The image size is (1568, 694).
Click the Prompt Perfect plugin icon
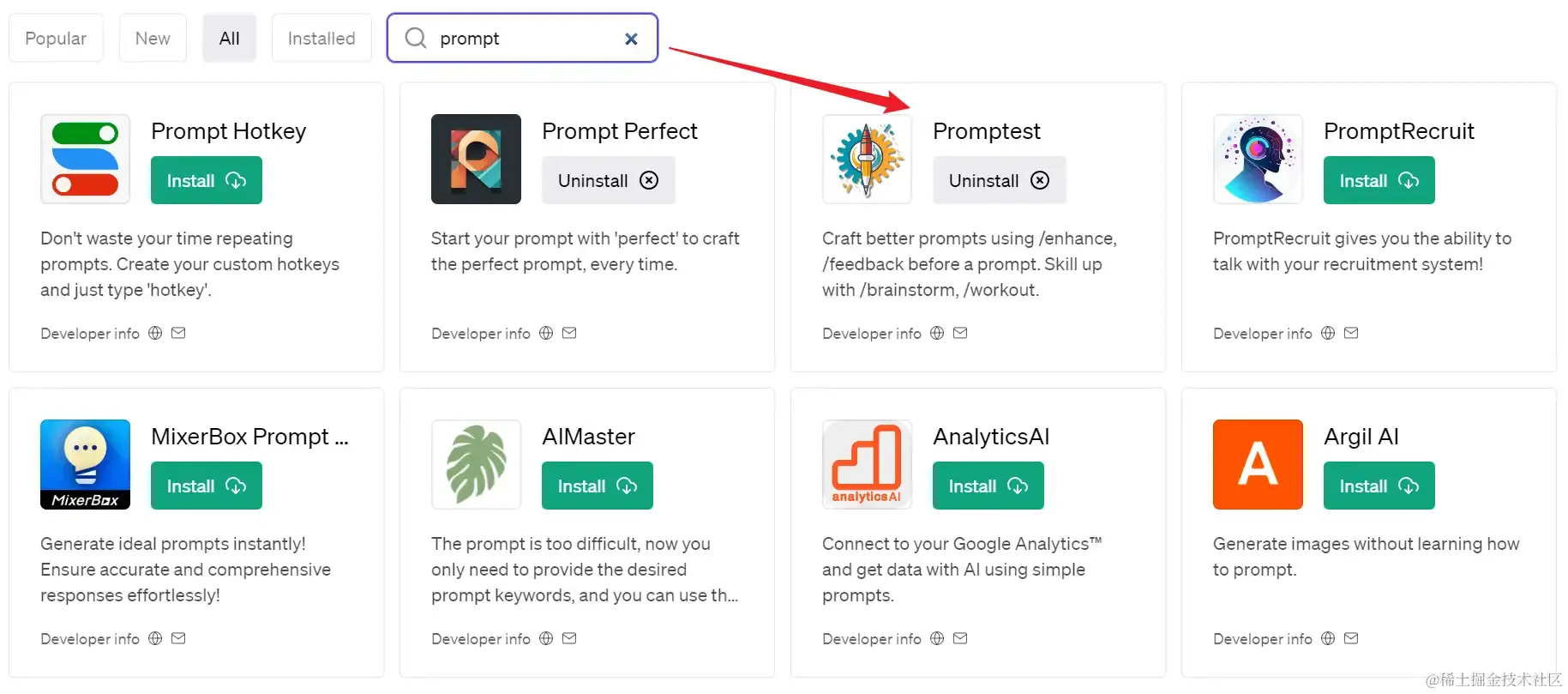[x=475, y=159]
